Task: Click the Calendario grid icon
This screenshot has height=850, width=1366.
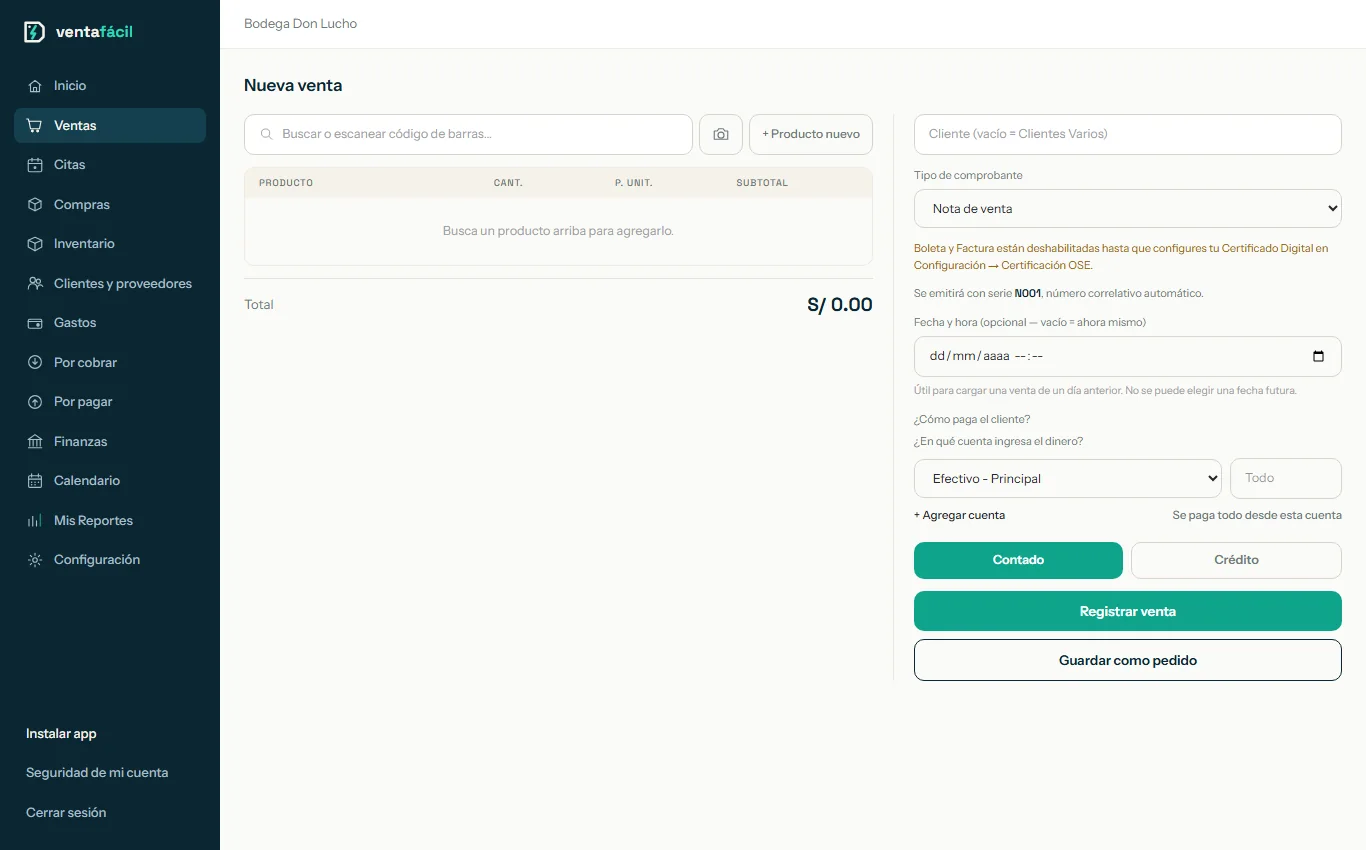Action: pos(35,481)
